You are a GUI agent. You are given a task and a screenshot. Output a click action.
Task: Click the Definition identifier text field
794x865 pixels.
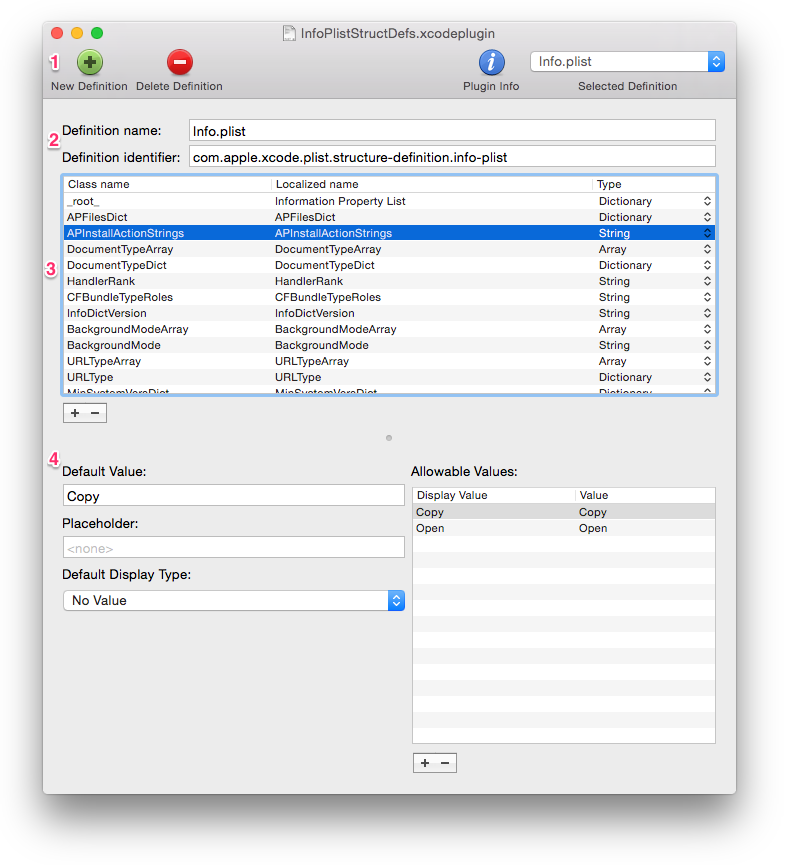tap(452, 156)
